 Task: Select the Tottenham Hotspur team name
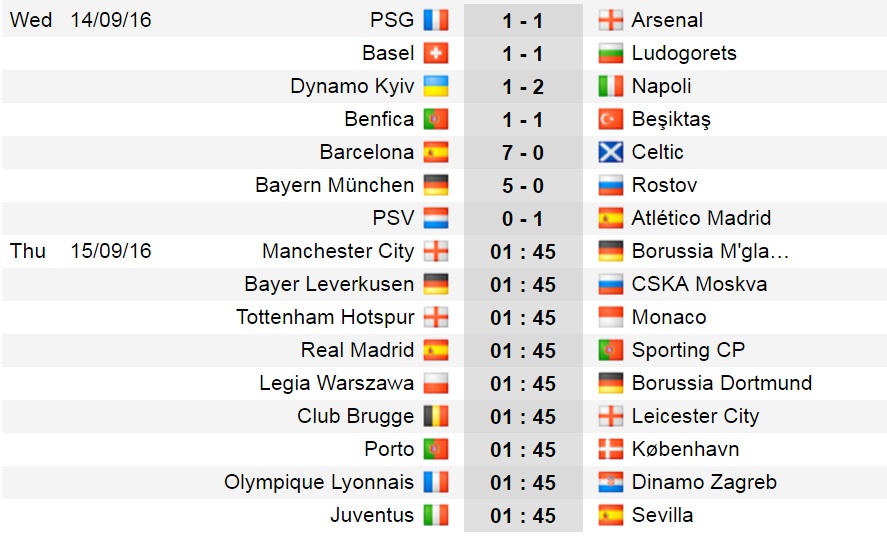tap(325, 317)
